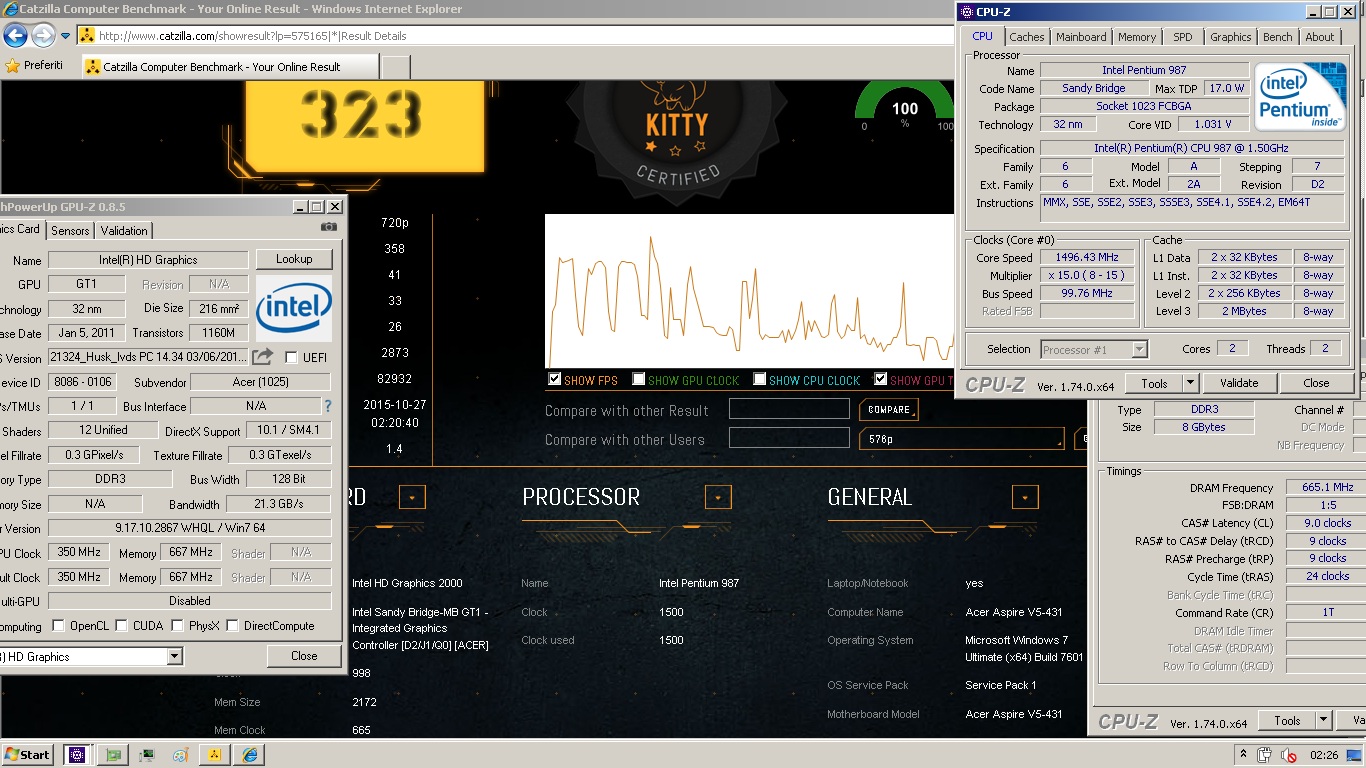The image size is (1366, 768).
Task: Open the monitor-graph taskbar icon
Action: click(x=147, y=755)
